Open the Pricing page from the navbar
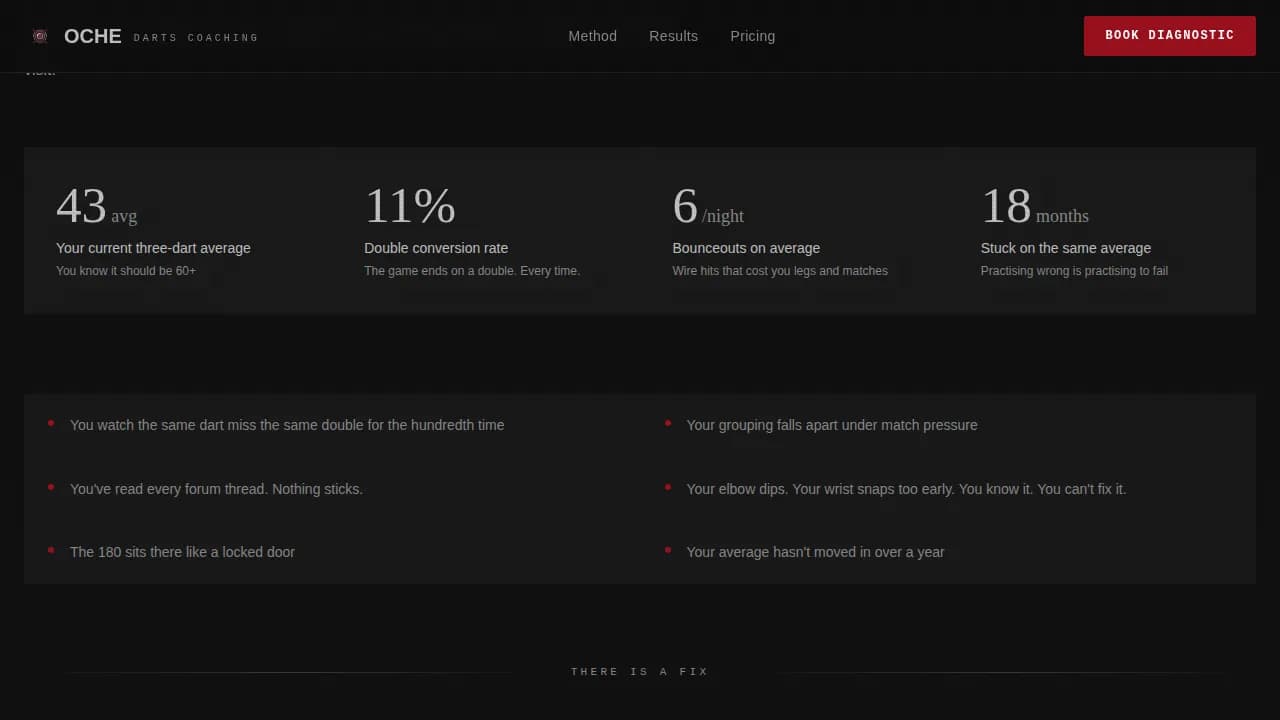Viewport: 1280px width, 720px height. coord(752,36)
